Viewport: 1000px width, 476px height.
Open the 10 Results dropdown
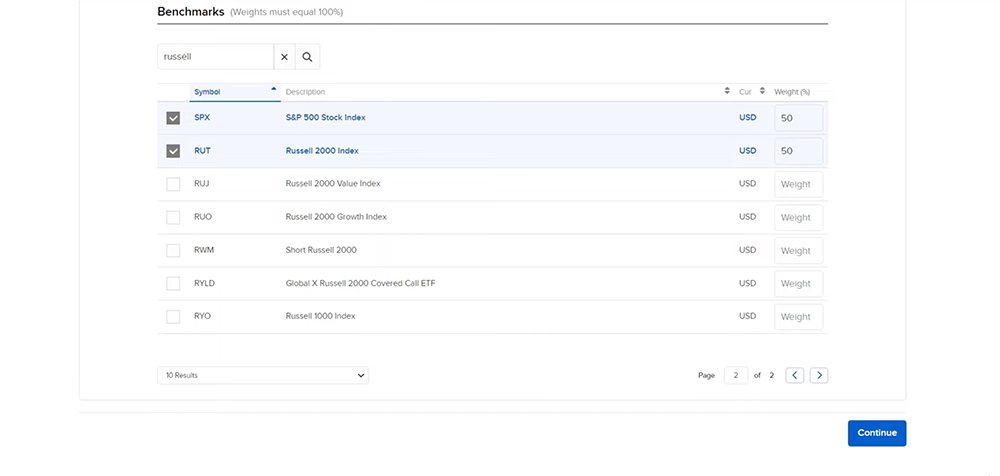[x=263, y=375]
